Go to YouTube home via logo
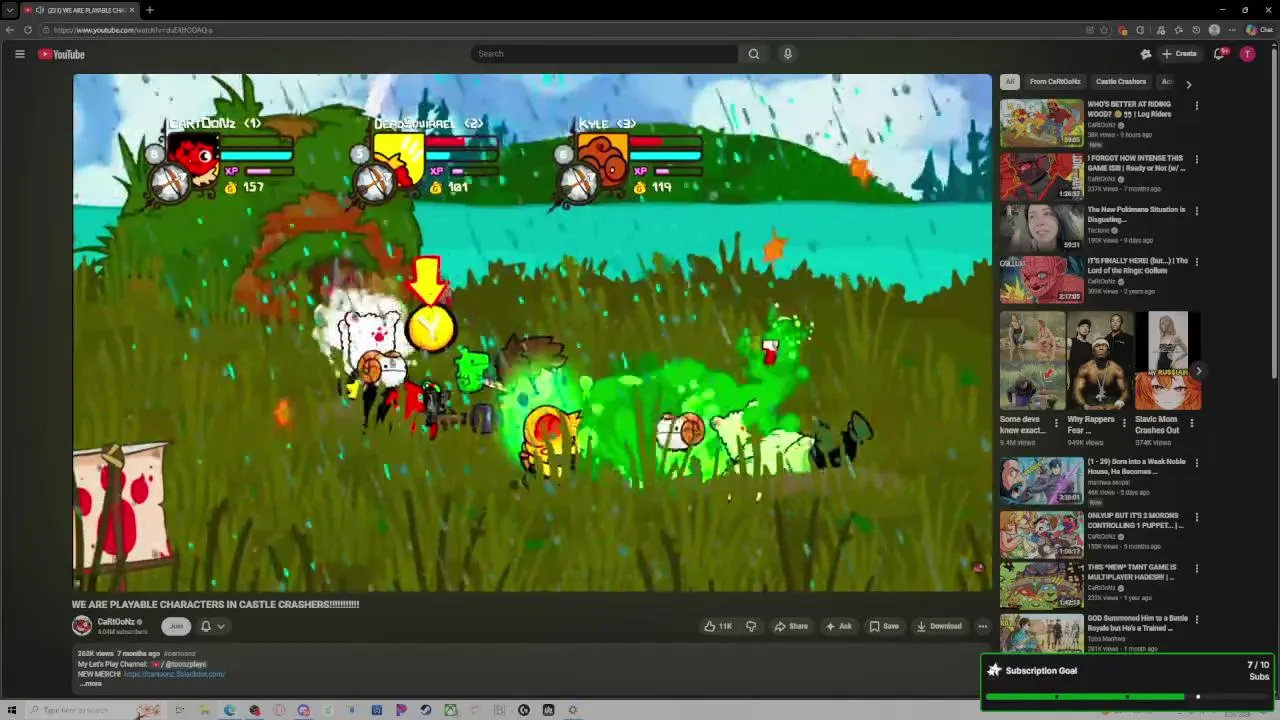The height and width of the screenshot is (720, 1280). coord(62,54)
